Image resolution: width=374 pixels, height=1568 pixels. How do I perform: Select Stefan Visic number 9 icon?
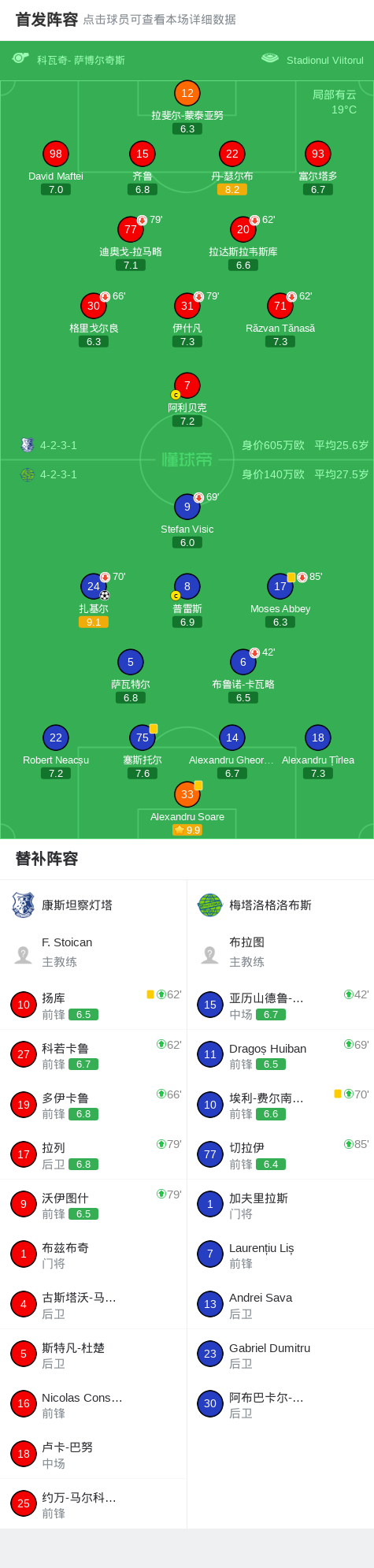pyautogui.click(x=187, y=507)
